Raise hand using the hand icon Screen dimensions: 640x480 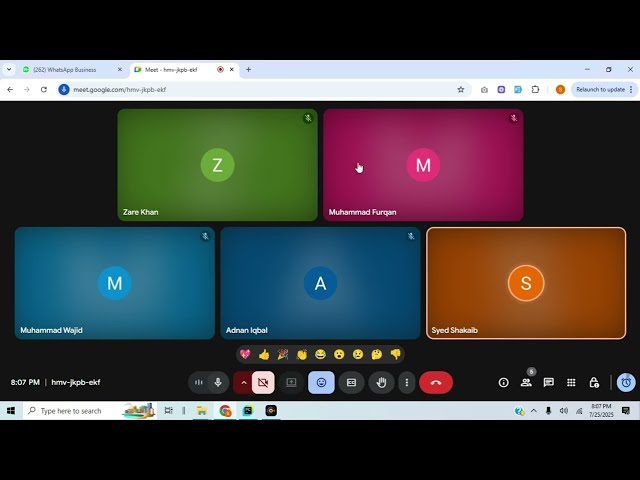click(x=380, y=382)
